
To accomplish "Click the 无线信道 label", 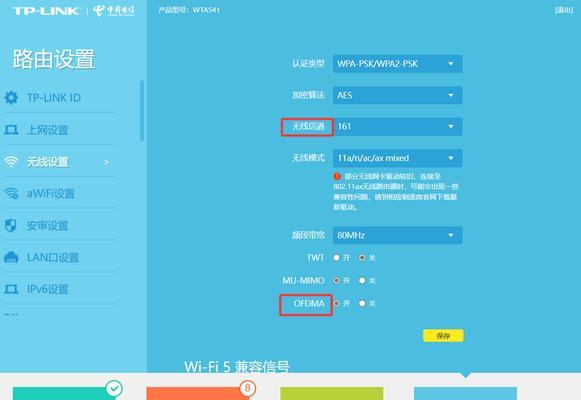I will point(308,126).
